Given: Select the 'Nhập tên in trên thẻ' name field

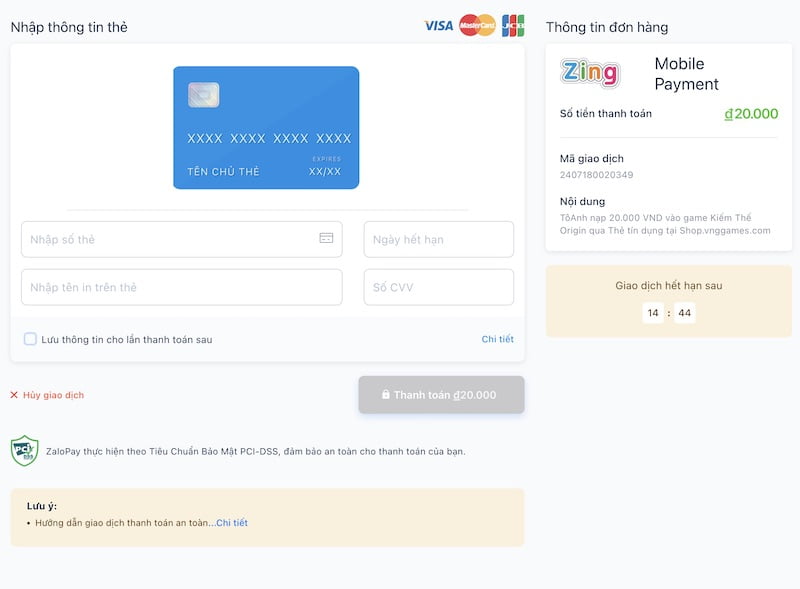Looking at the screenshot, I should (x=181, y=287).
